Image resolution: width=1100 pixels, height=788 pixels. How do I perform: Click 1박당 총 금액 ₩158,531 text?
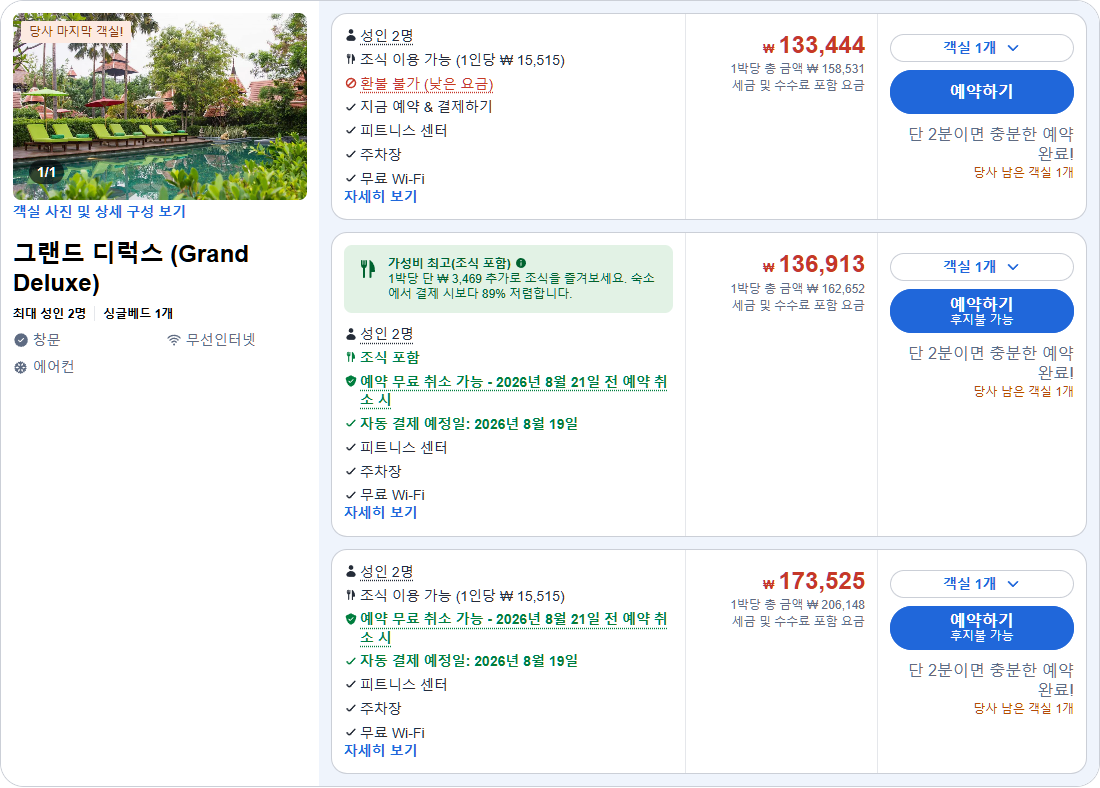[x=798, y=69]
